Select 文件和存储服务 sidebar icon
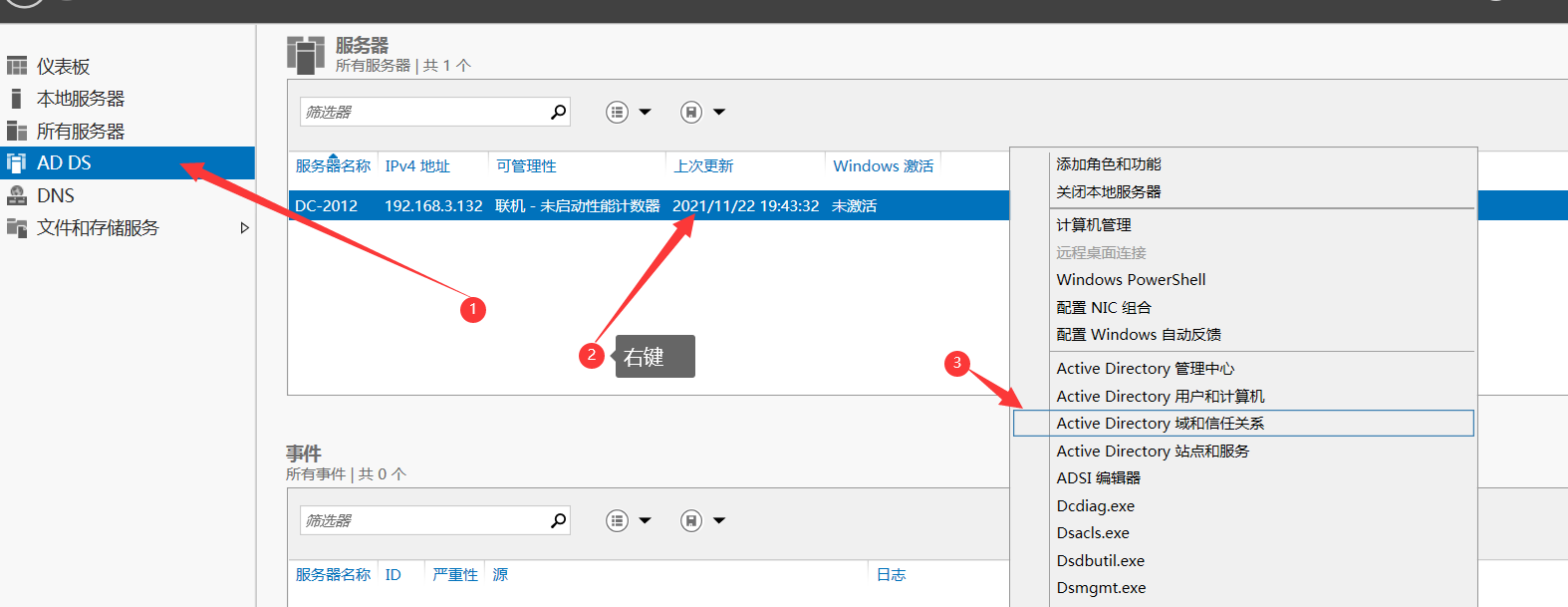 (17, 228)
